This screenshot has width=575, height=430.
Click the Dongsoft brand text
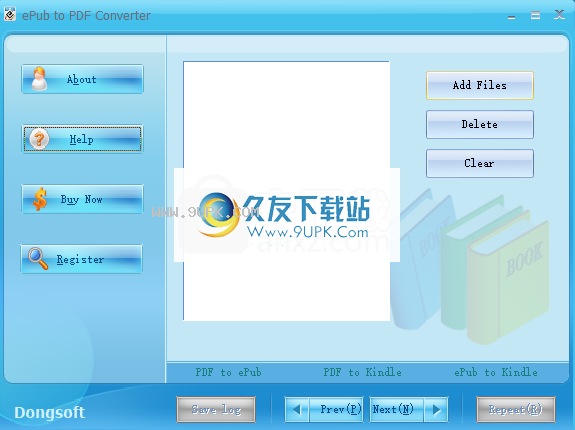tap(50, 412)
